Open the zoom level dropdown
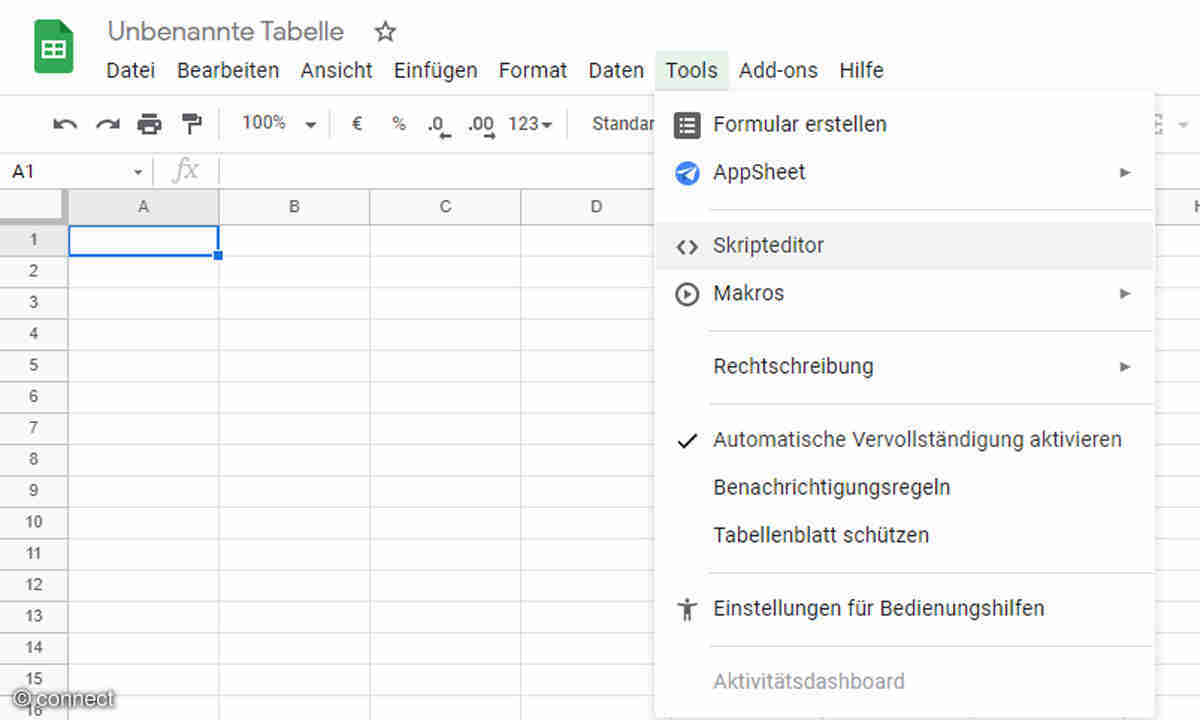This screenshot has width=1200, height=720. 275,123
